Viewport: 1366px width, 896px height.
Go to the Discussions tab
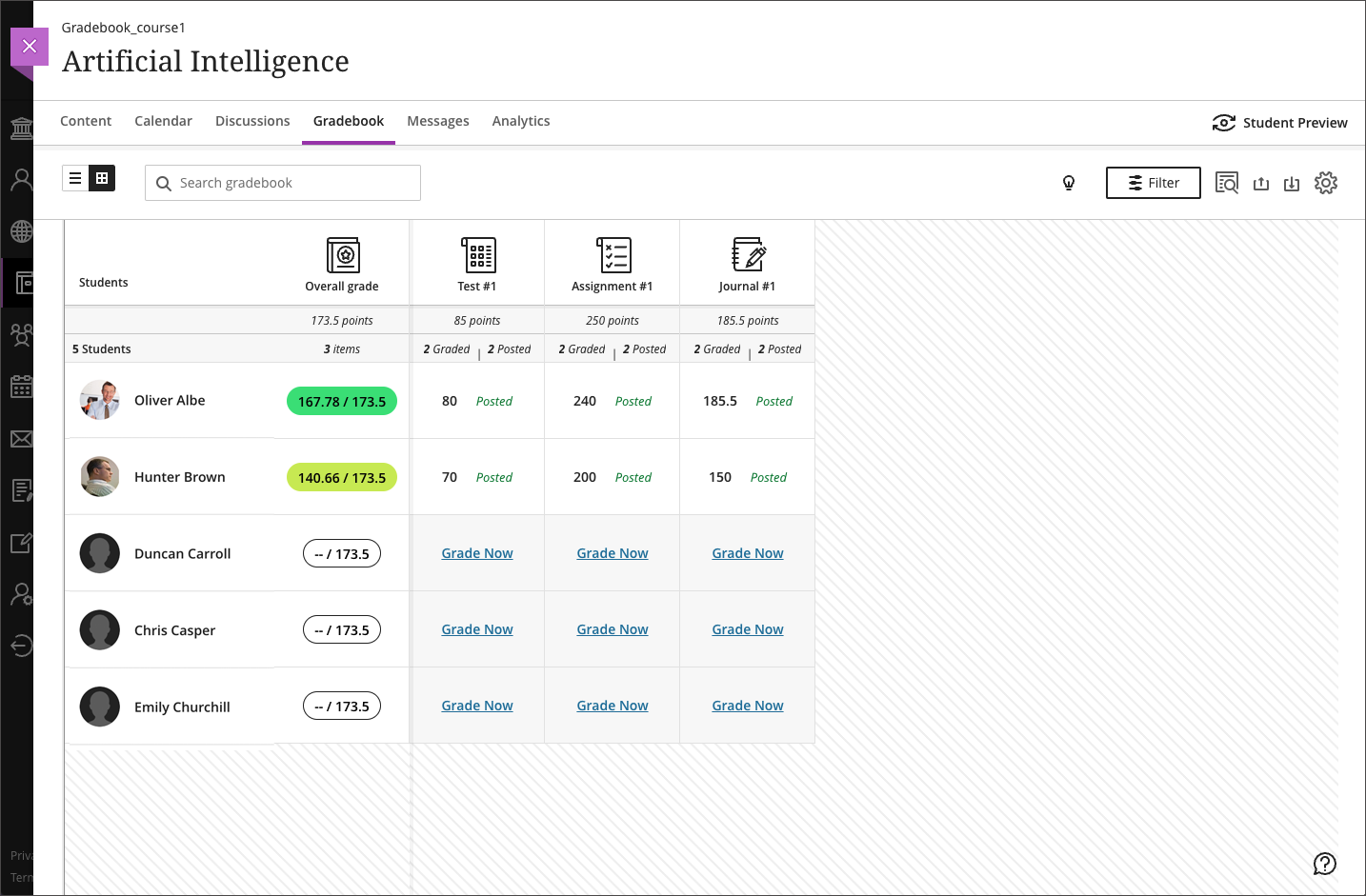(252, 121)
